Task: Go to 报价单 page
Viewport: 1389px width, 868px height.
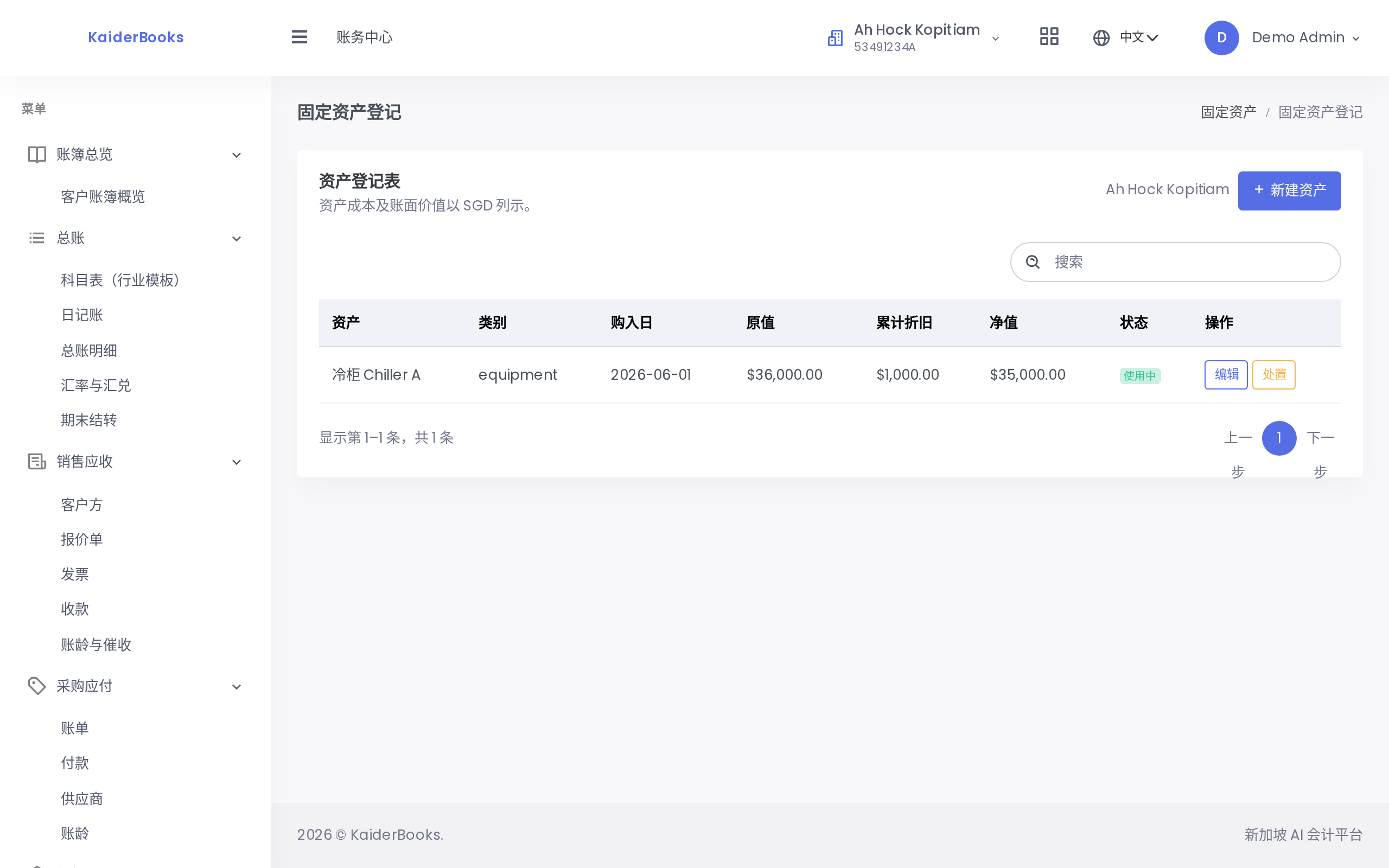Action: coord(82,539)
